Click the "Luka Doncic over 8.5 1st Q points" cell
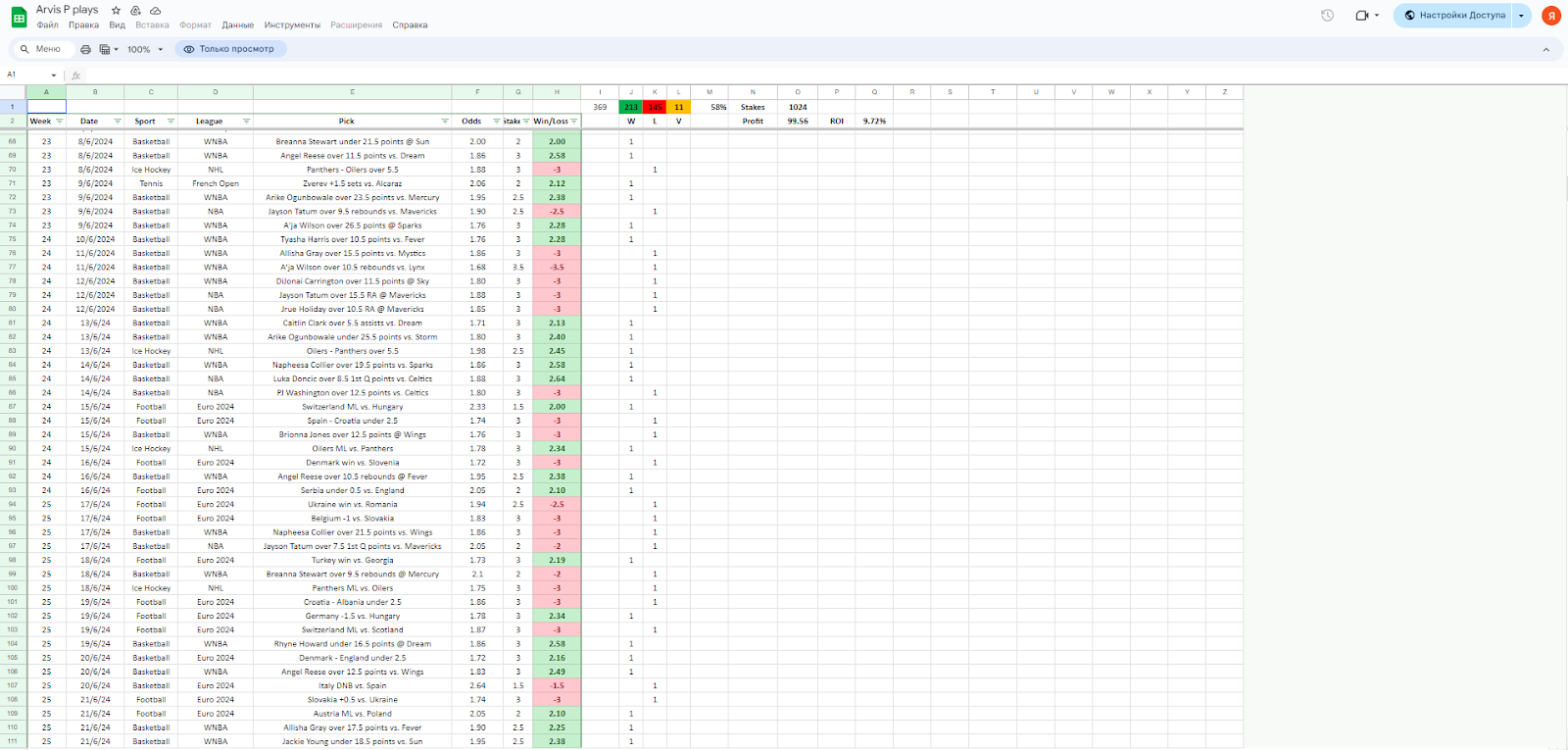Image resolution: width=1568 pixels, height=750 pixels. (x=352, y=378)
